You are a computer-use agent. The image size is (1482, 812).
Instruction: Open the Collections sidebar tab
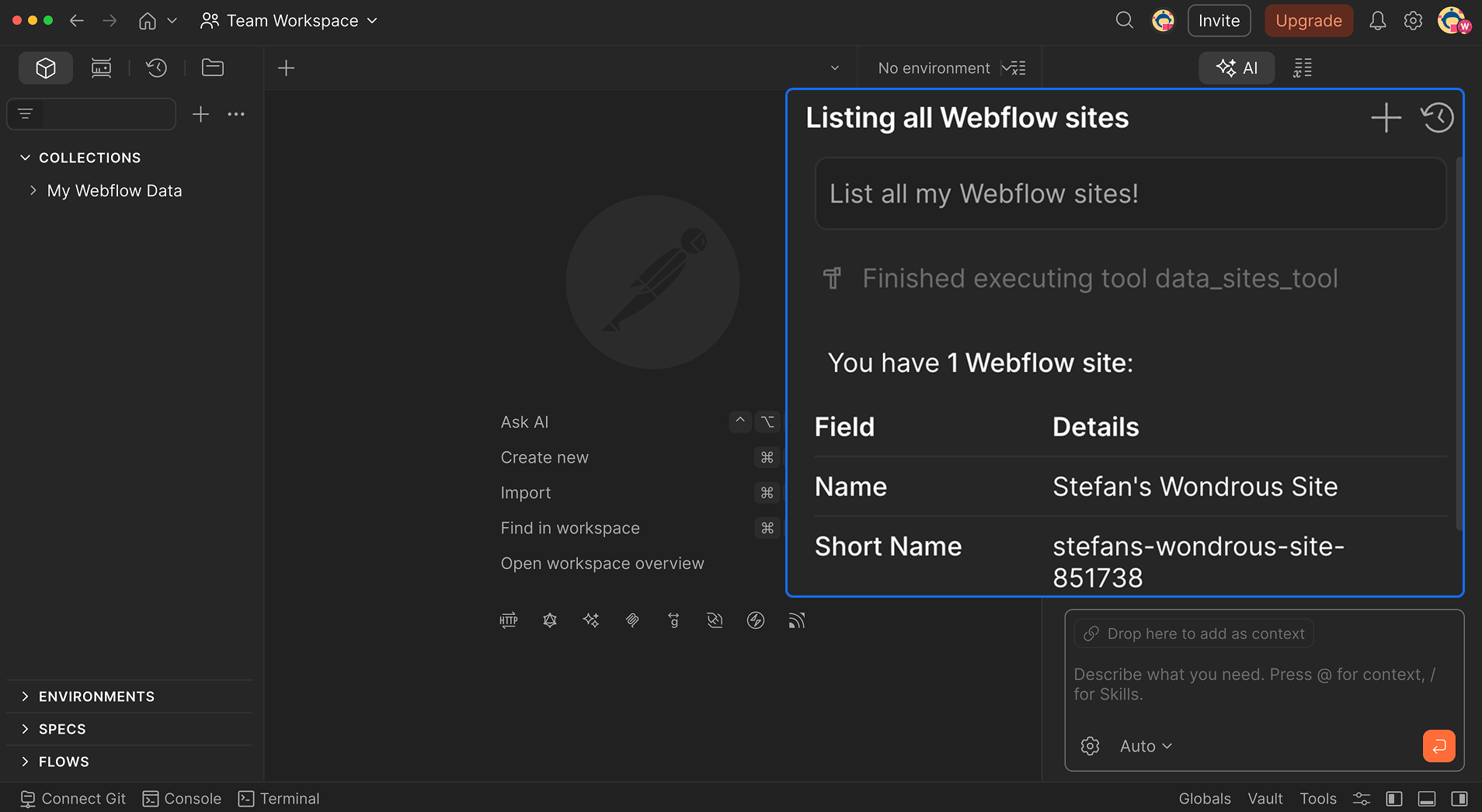(x=46, y=68)
